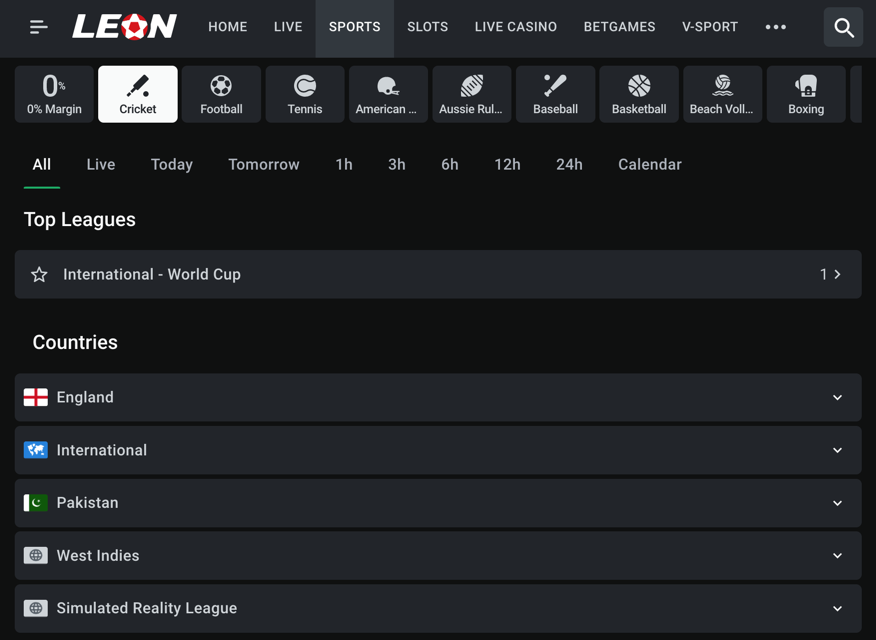Select the Basketball sport tile
The image size is (876, 640).
pos(639,94)
